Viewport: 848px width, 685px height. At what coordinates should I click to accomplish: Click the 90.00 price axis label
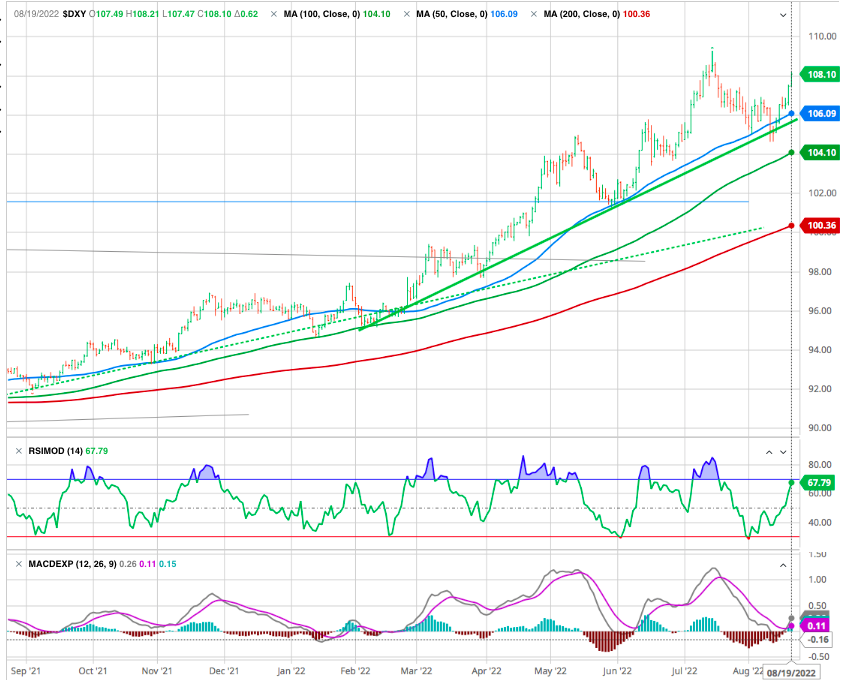(822, 428)
